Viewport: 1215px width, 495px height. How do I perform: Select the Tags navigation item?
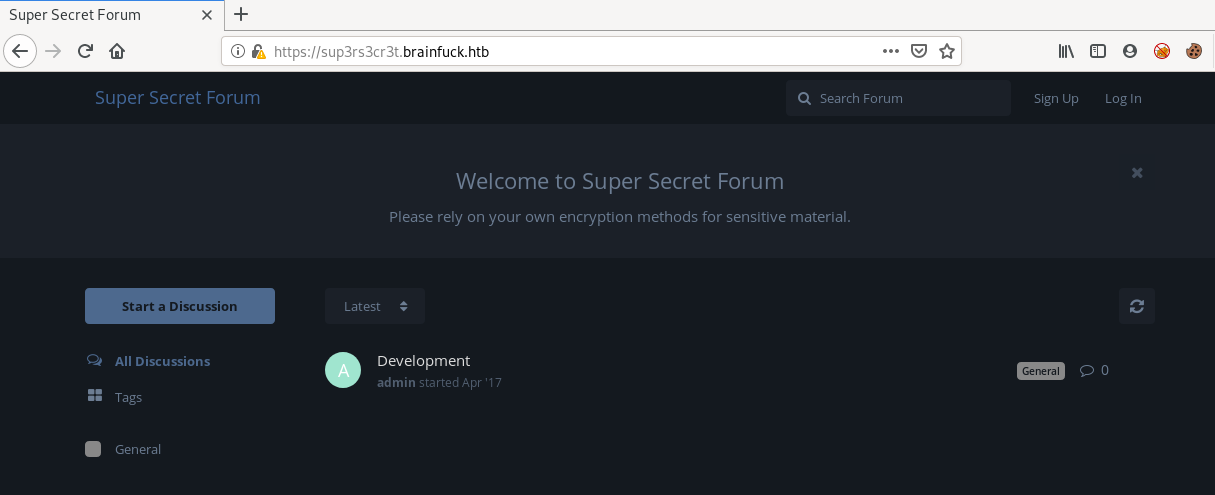coord(128,397)
